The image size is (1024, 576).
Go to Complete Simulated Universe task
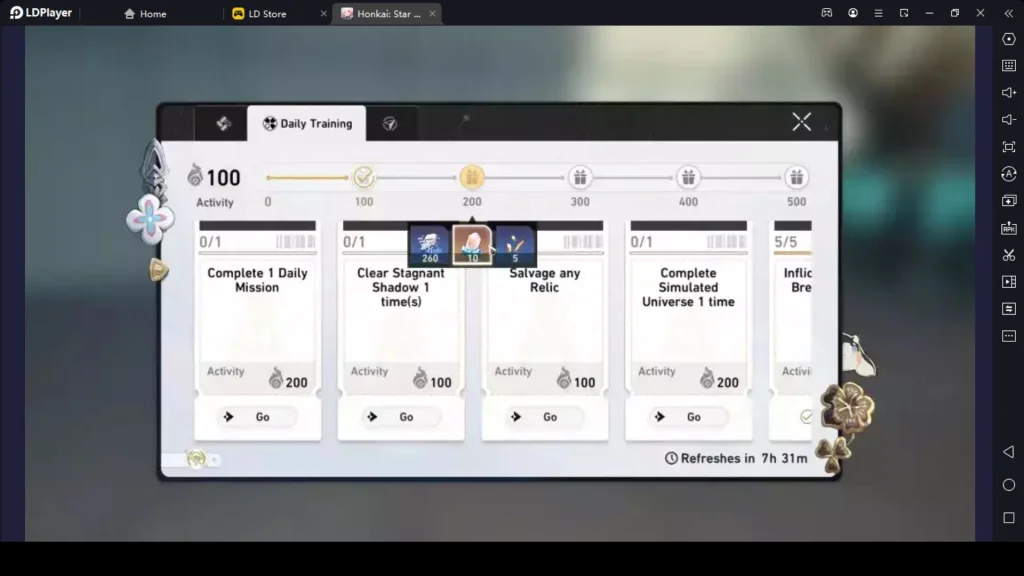688,417
